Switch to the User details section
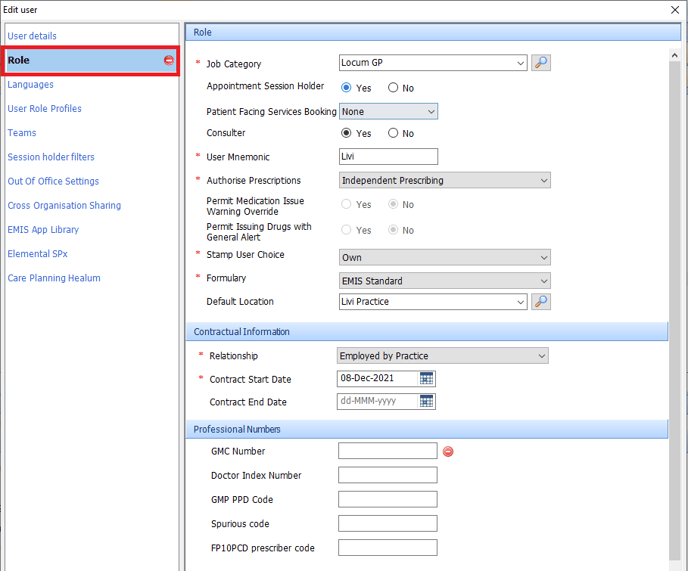Screen dimensions: 688x571 (32, 36)
